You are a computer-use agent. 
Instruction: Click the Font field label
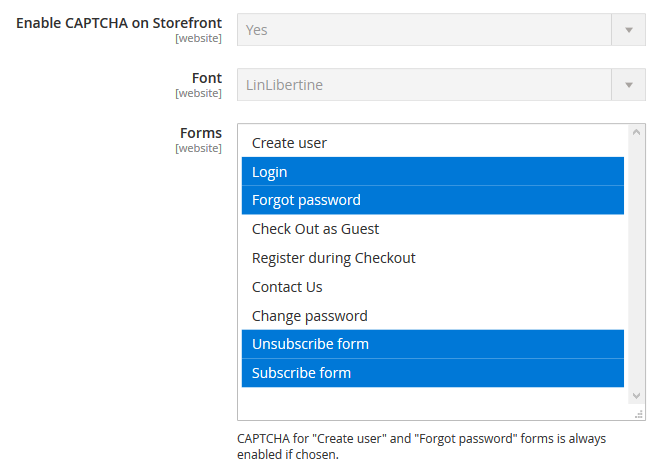[x=207, y=78]
